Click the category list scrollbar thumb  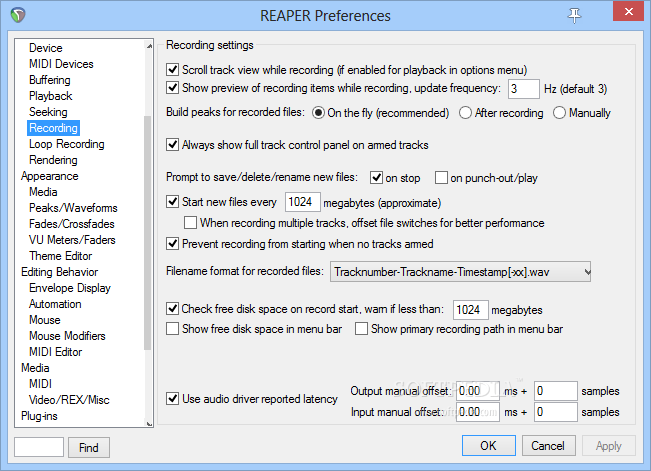point(147,233)
